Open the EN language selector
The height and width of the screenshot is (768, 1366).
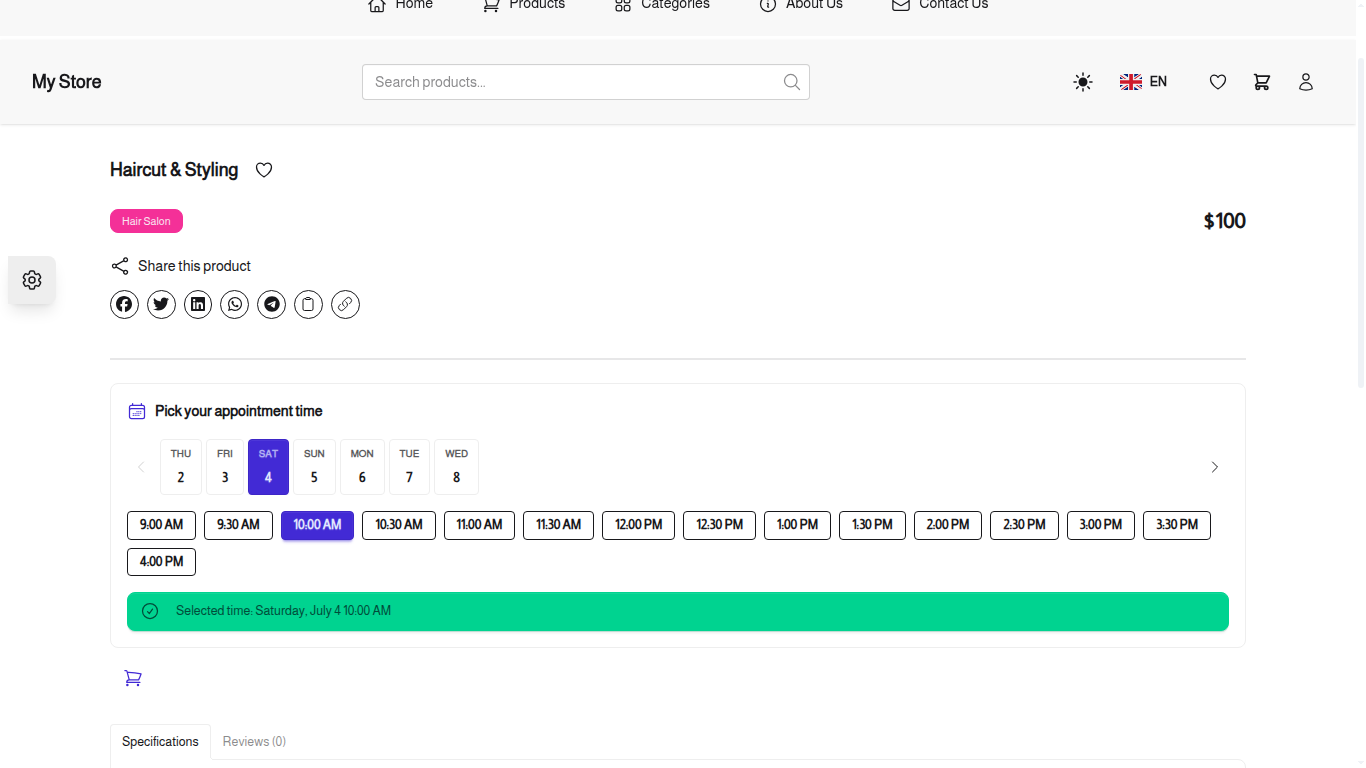(1143, 82)
